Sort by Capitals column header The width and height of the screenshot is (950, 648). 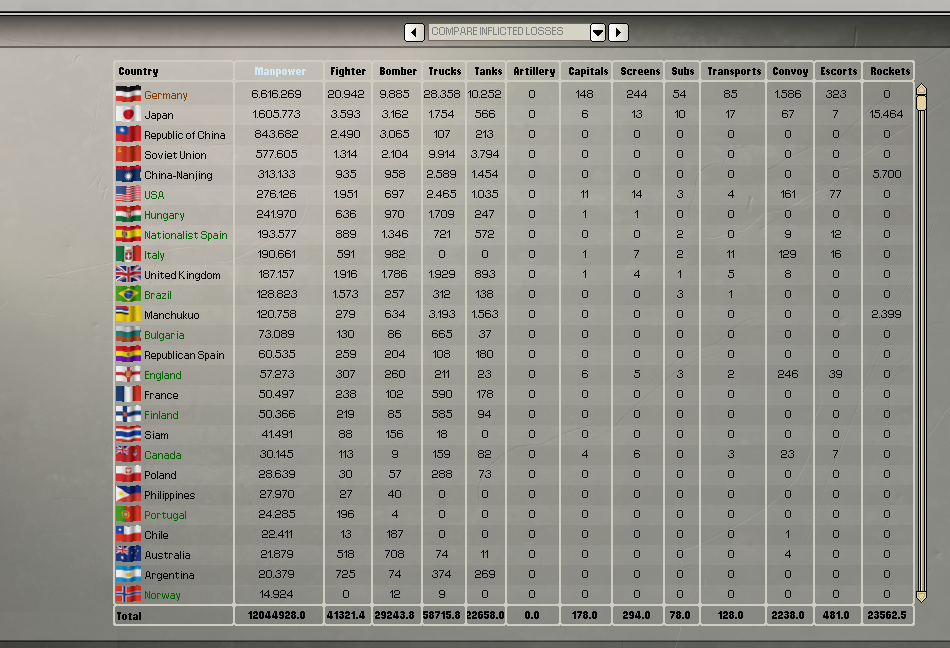[587, 71]
